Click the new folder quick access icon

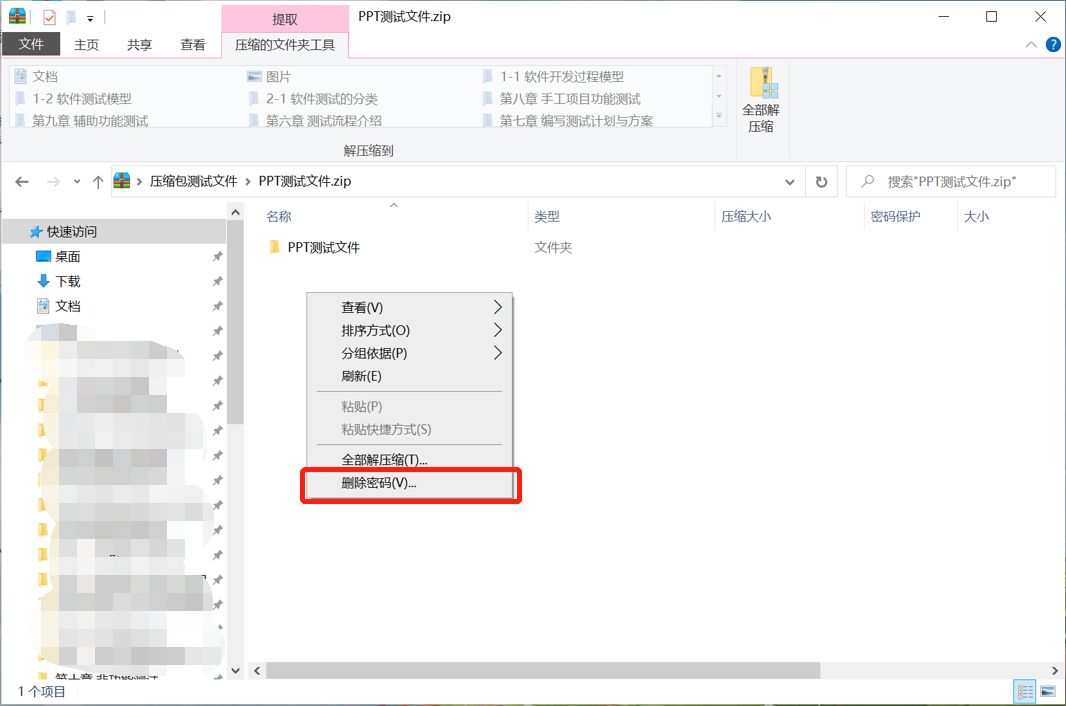[71, 18]
